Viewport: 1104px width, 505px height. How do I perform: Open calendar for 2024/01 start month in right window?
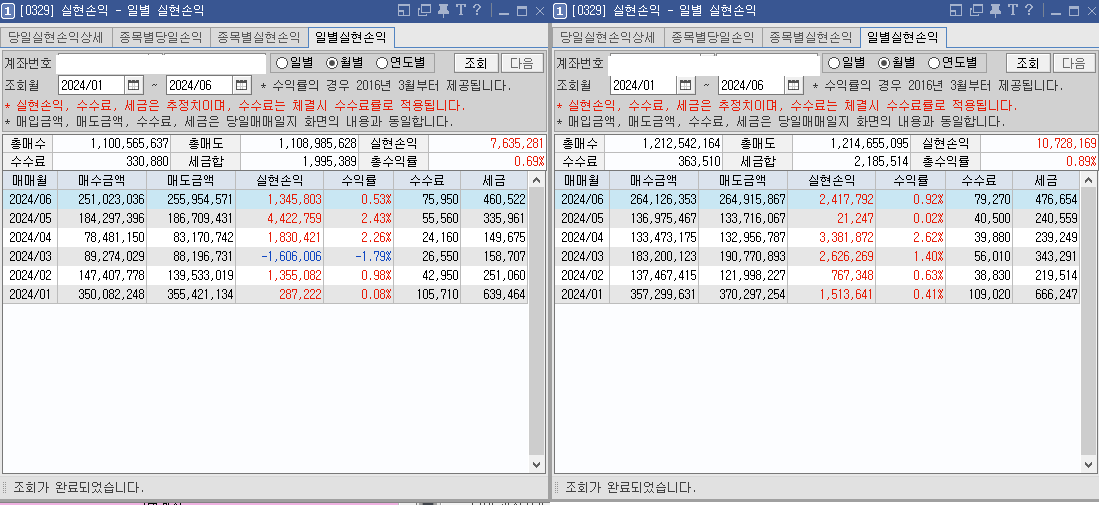(686, 85)
